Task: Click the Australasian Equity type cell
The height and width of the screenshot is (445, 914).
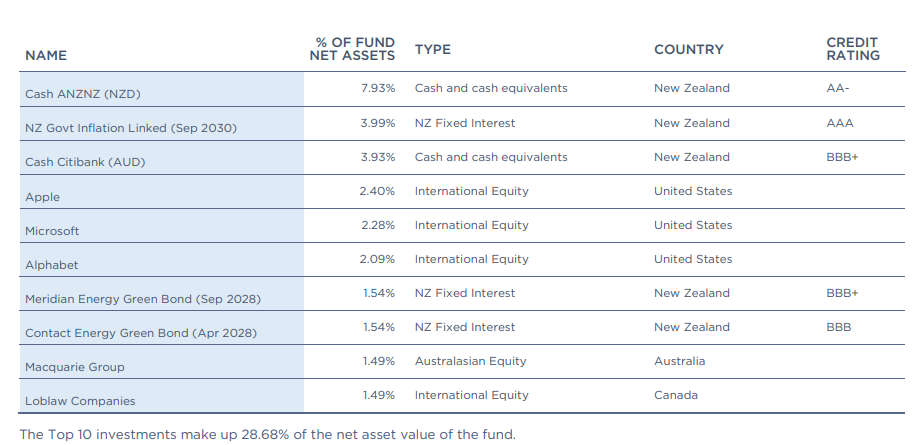Action: [x=470, y=361]
